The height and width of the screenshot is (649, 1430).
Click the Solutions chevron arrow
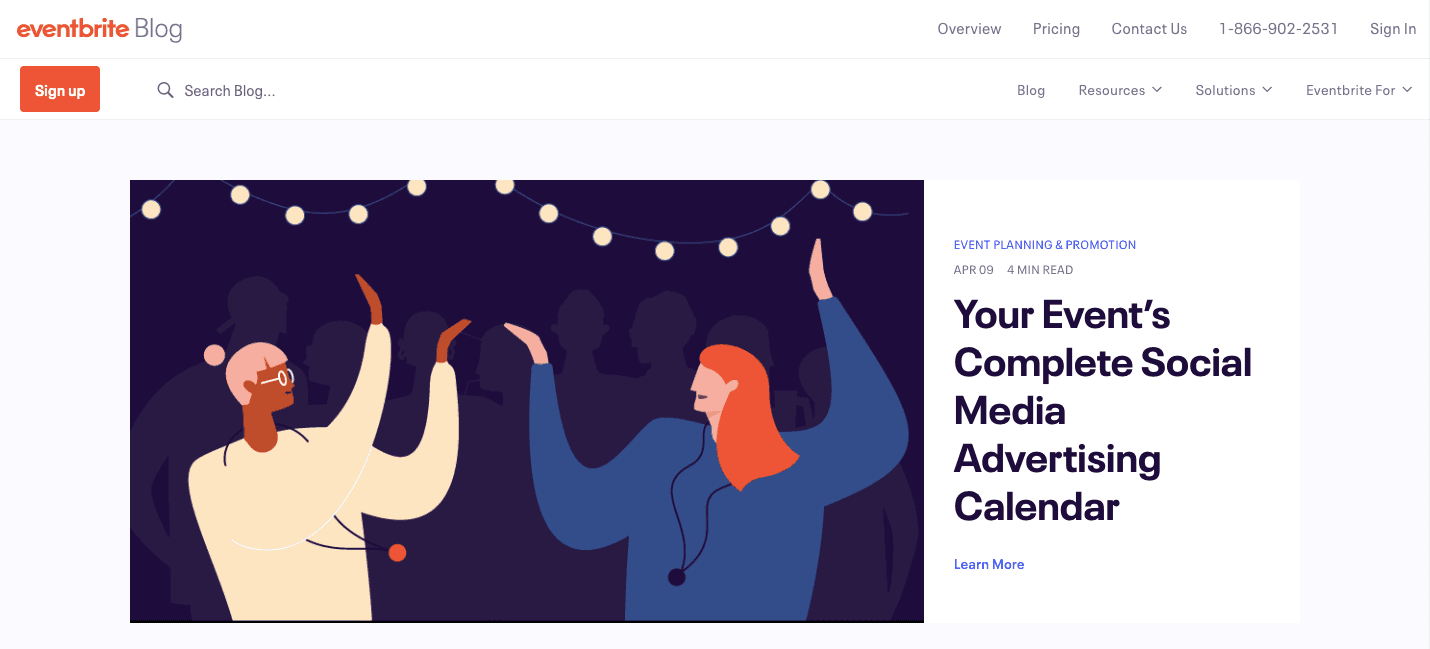[x=1267, y=90]
